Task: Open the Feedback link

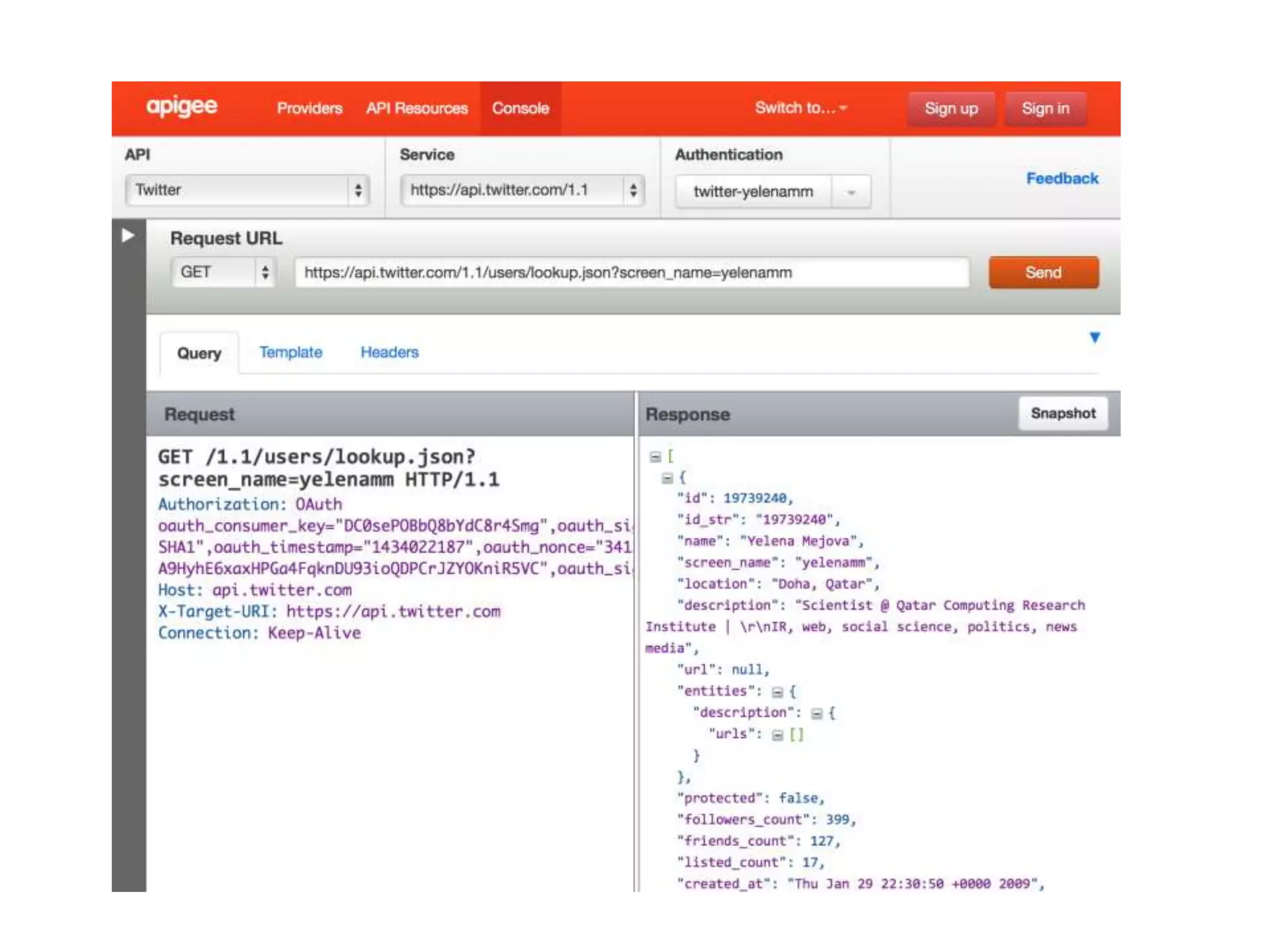Action: (1062, 178)
